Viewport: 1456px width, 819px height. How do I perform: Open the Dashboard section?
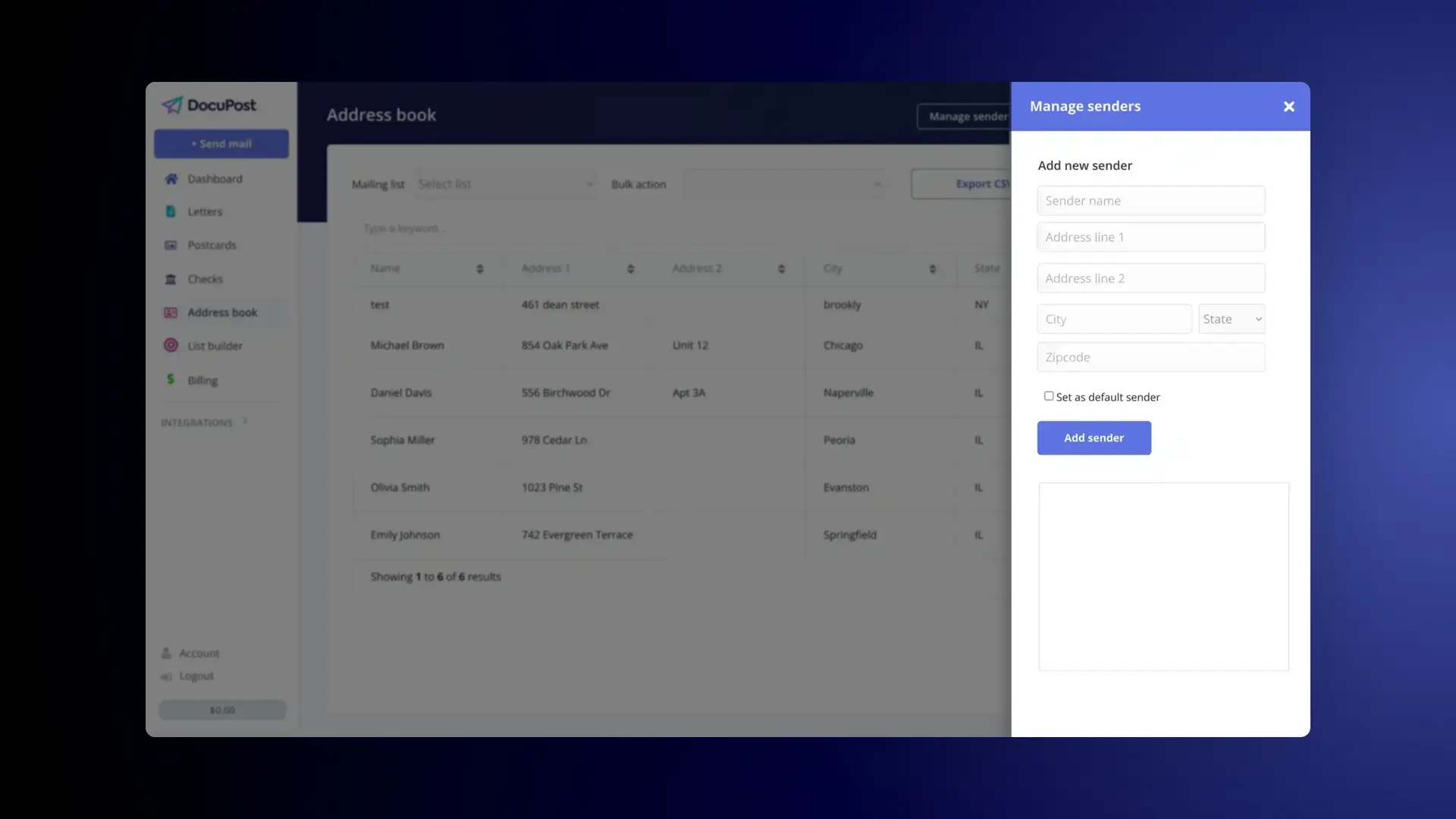click(215, 178)
